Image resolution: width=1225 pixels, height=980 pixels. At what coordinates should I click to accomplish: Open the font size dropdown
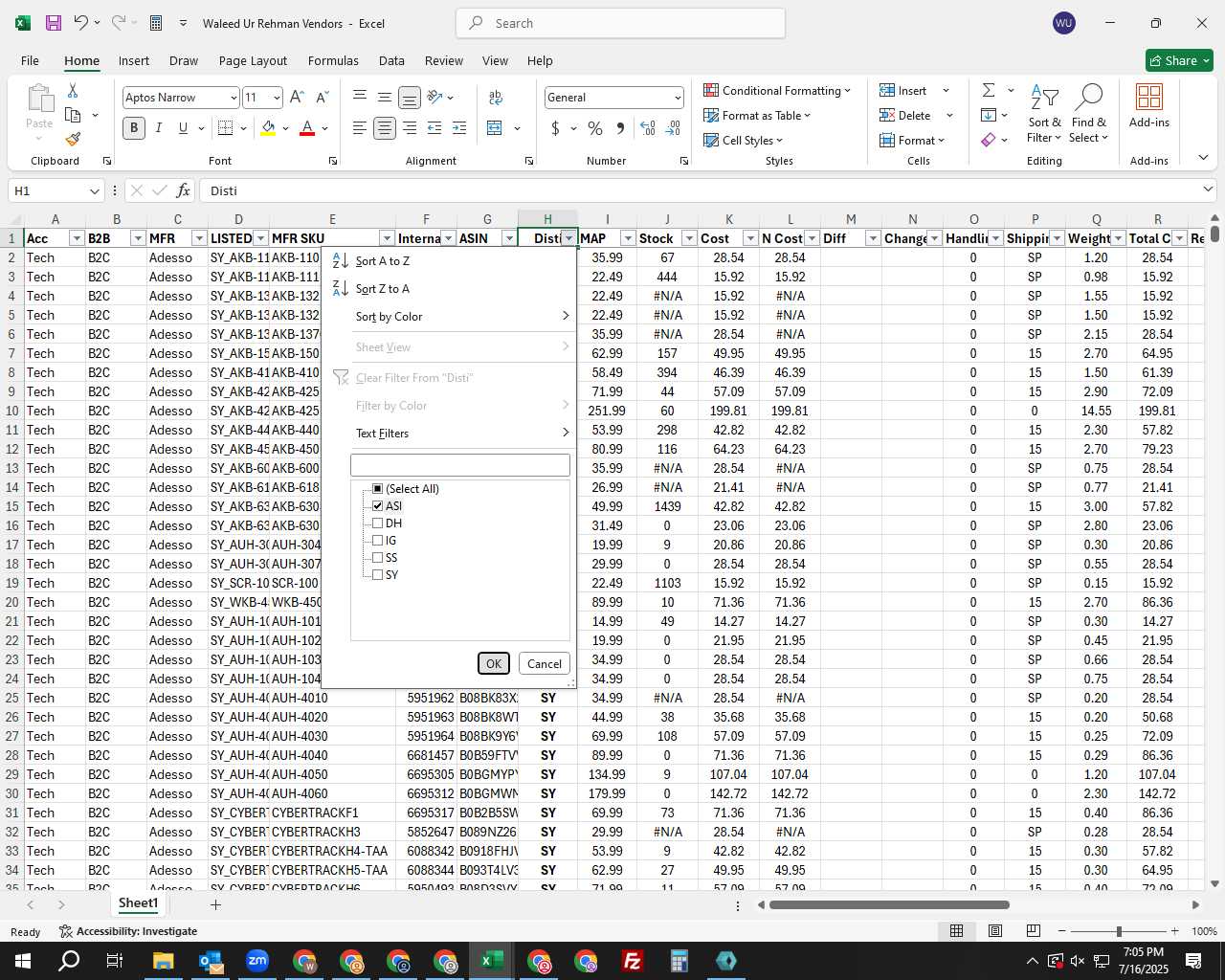coord(277,98)
